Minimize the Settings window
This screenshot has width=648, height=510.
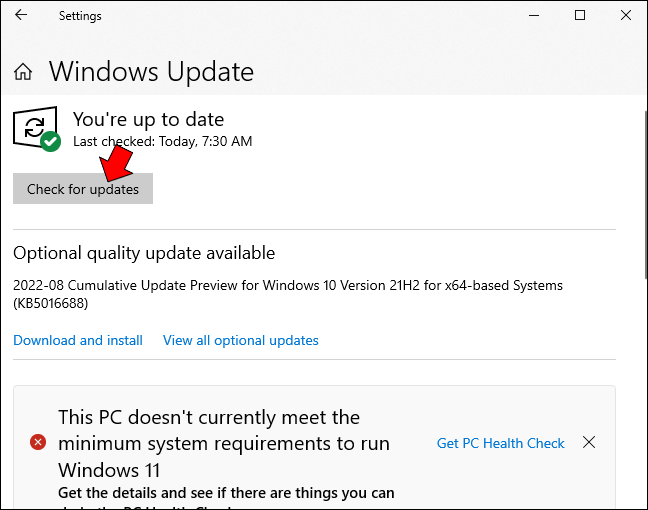point(534,16)
